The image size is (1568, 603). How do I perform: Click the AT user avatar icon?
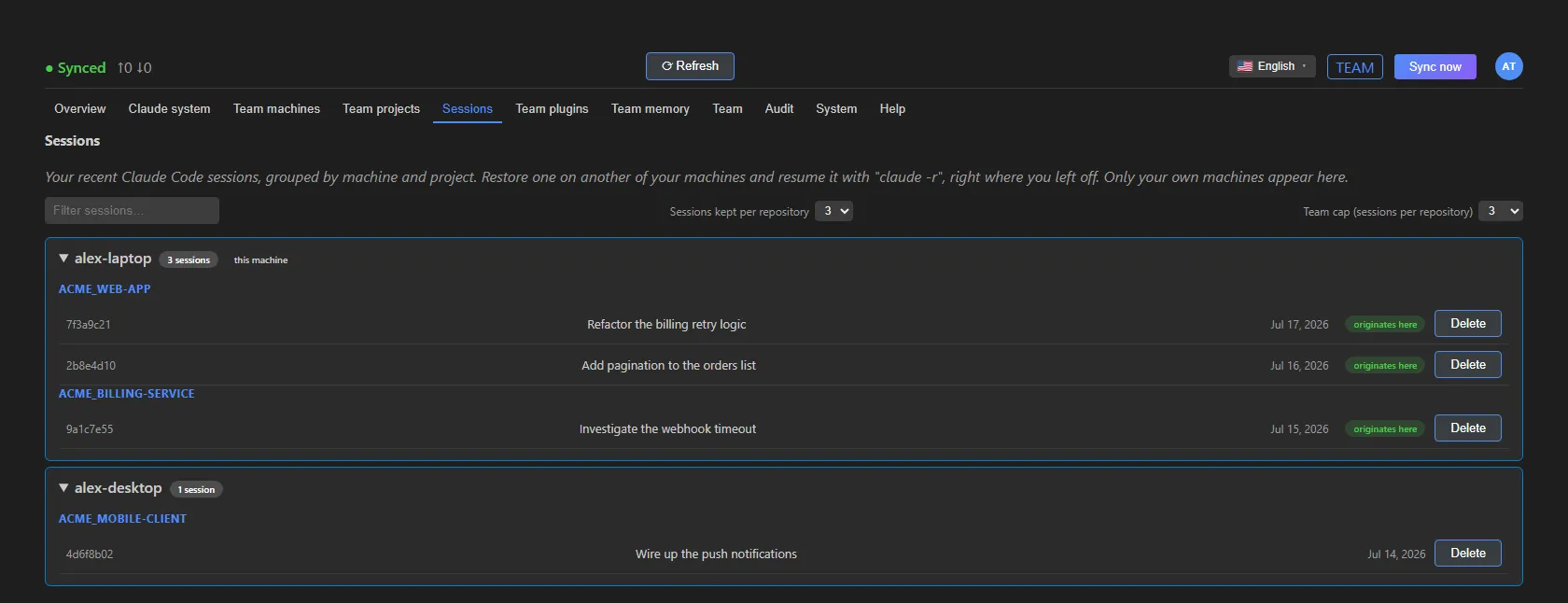coord(1508,66)
